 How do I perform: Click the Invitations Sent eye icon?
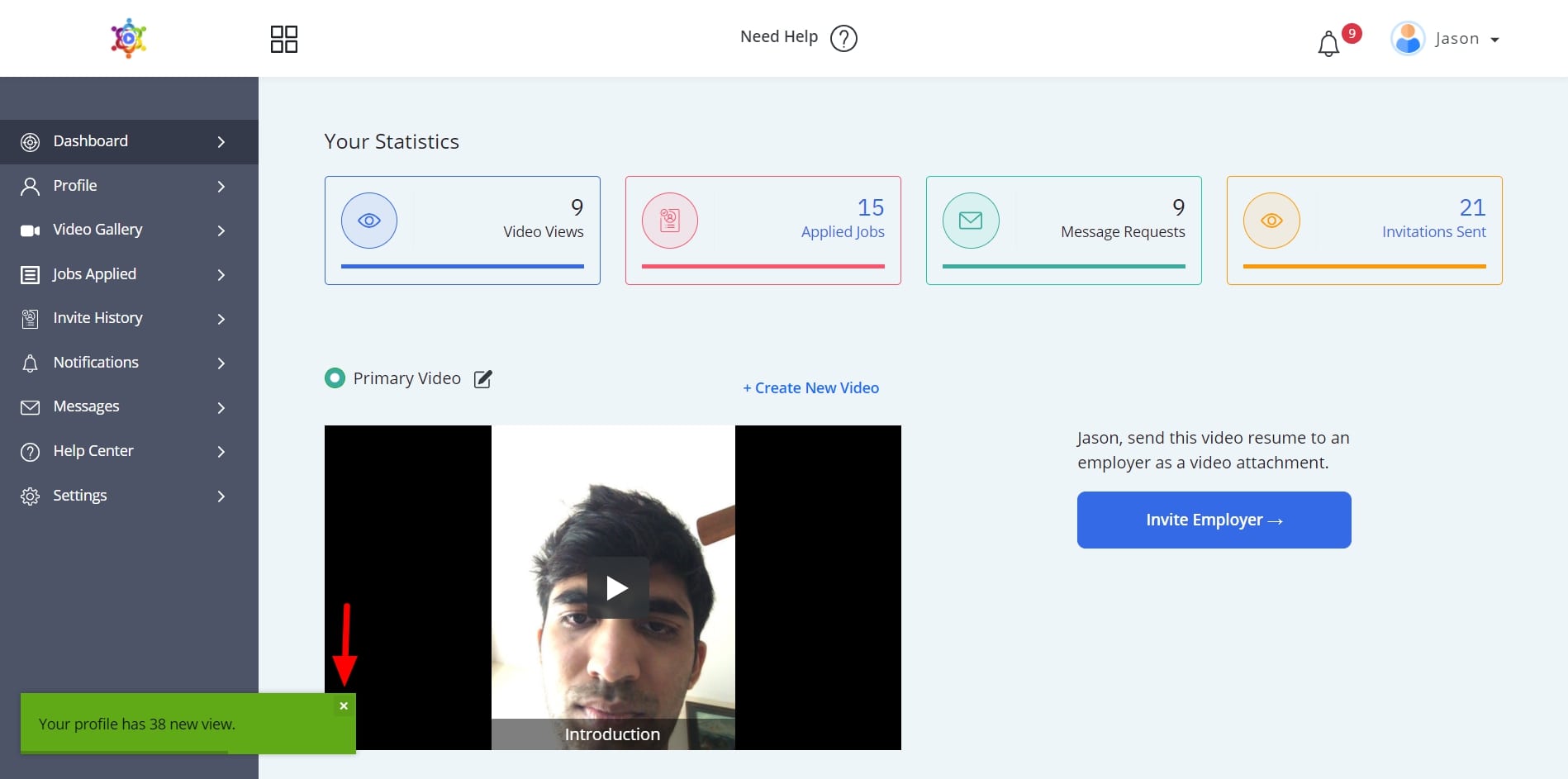click(1271, 221)
